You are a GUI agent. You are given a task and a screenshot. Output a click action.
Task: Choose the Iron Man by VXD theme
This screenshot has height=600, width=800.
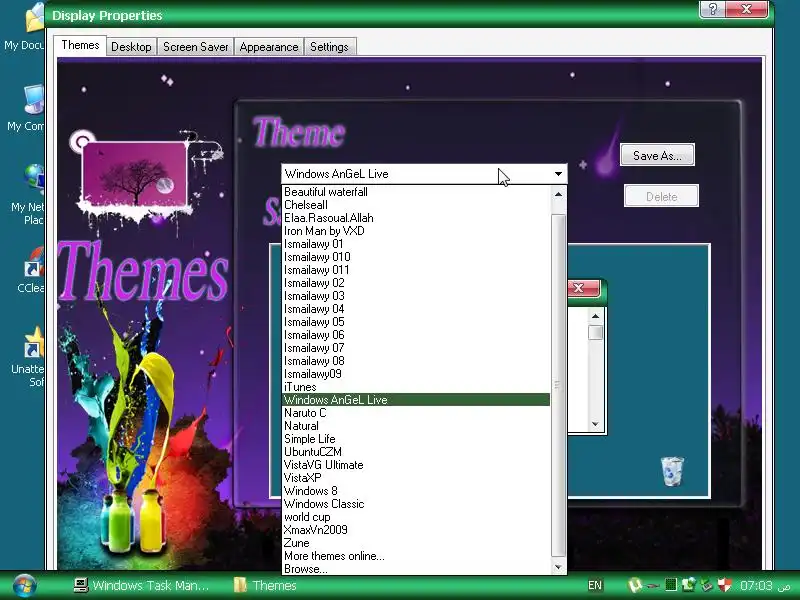click(416, 231)
